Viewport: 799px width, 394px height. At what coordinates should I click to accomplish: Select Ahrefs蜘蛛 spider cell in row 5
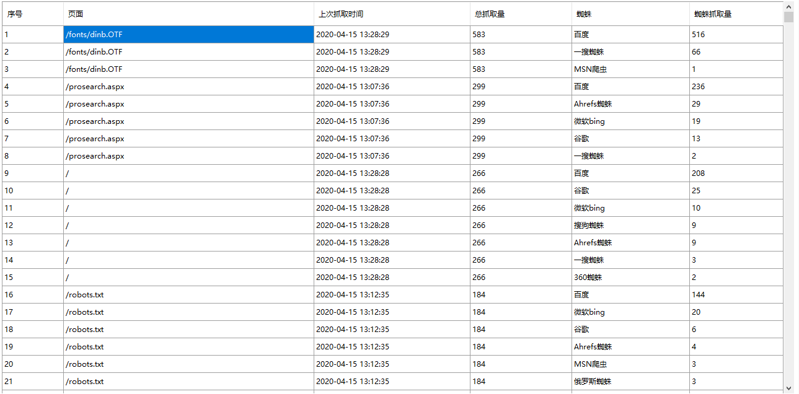click(x=630, y=104)
